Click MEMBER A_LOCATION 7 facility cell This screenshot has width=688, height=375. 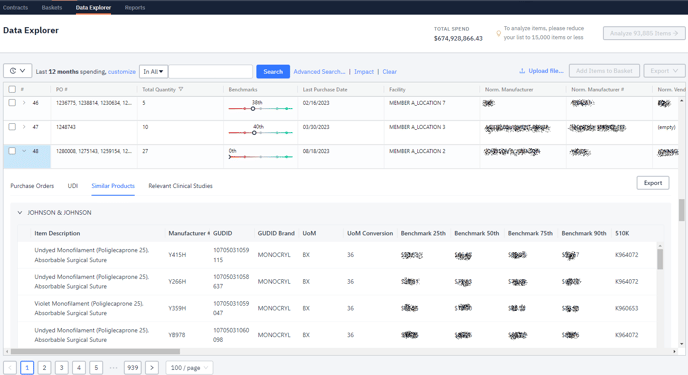(x=417, y=103)
